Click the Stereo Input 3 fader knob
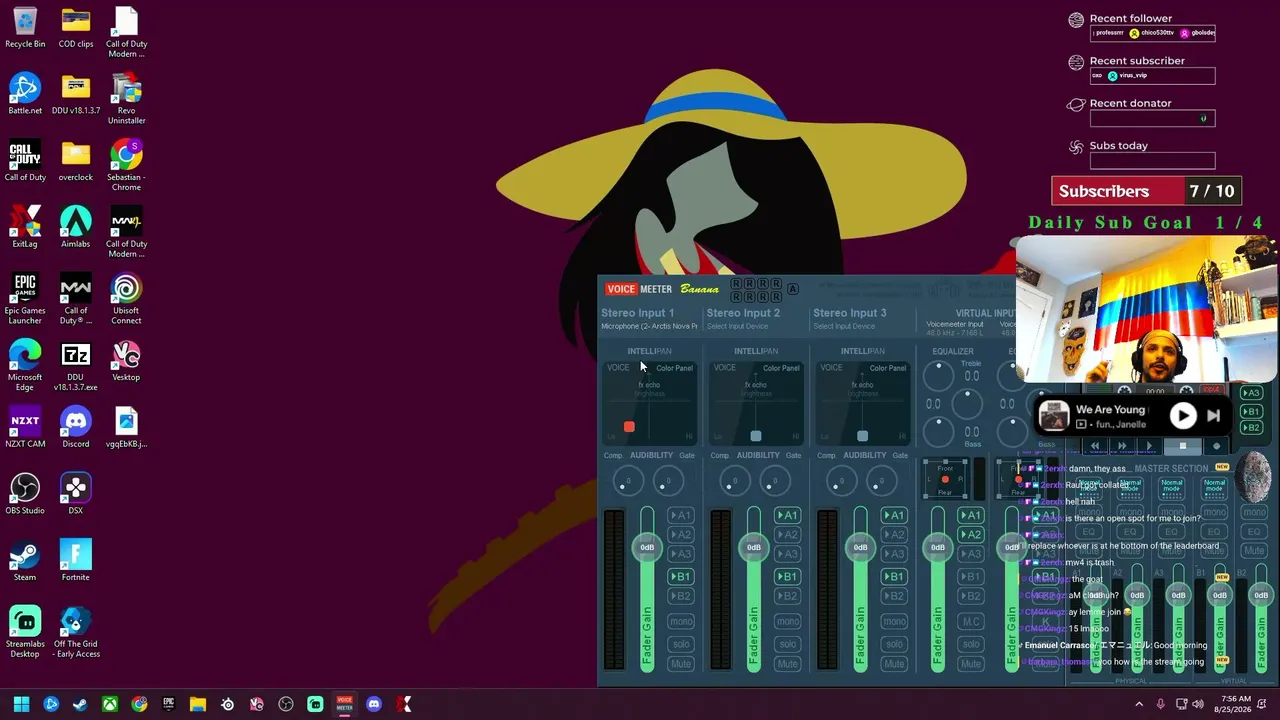Viewport: 1280px width, 720px height. pos(860,547)
